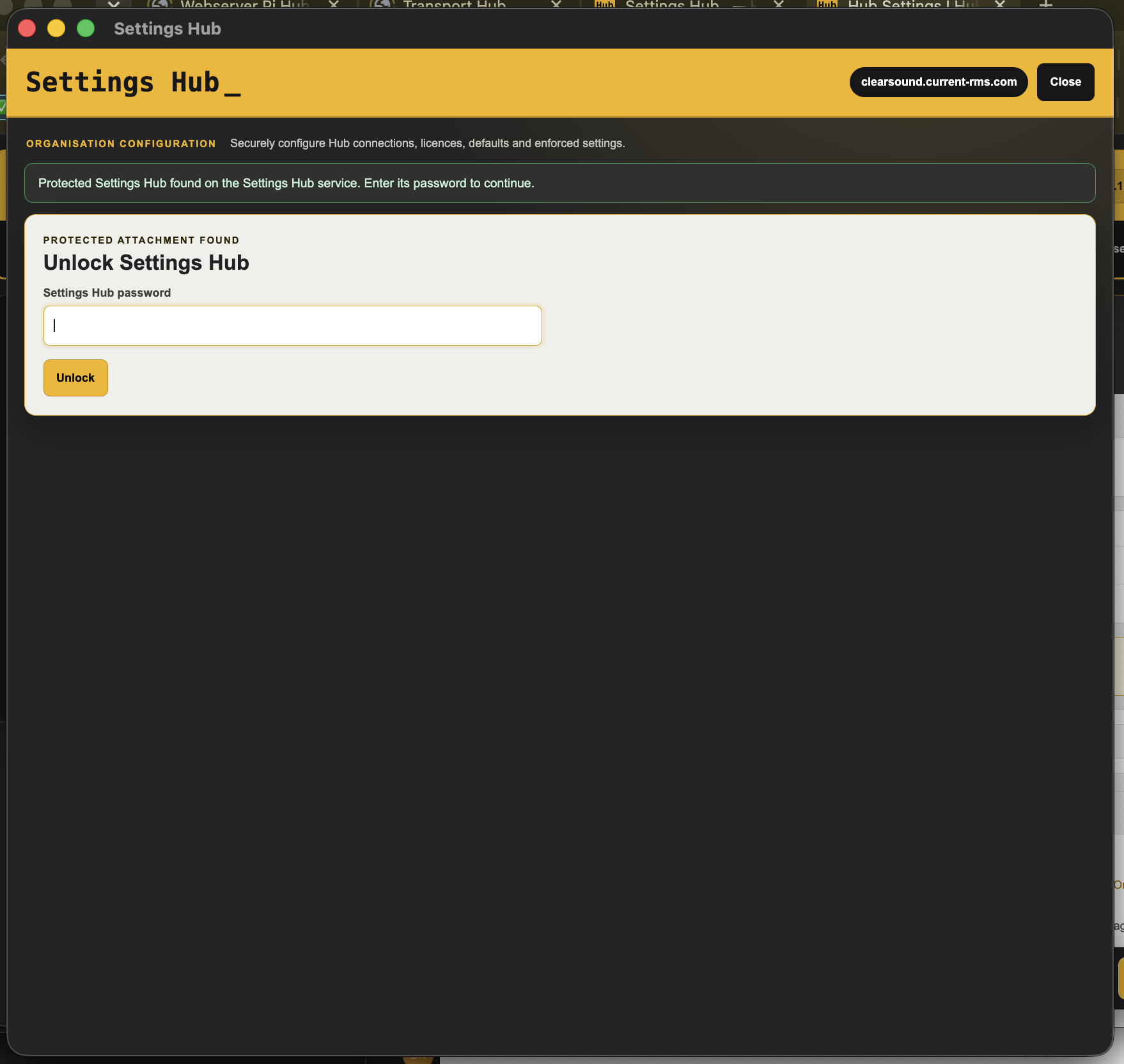Click the Close button in the yellow header
The image size is (1124, 1064).
[x=1065, y=82]
